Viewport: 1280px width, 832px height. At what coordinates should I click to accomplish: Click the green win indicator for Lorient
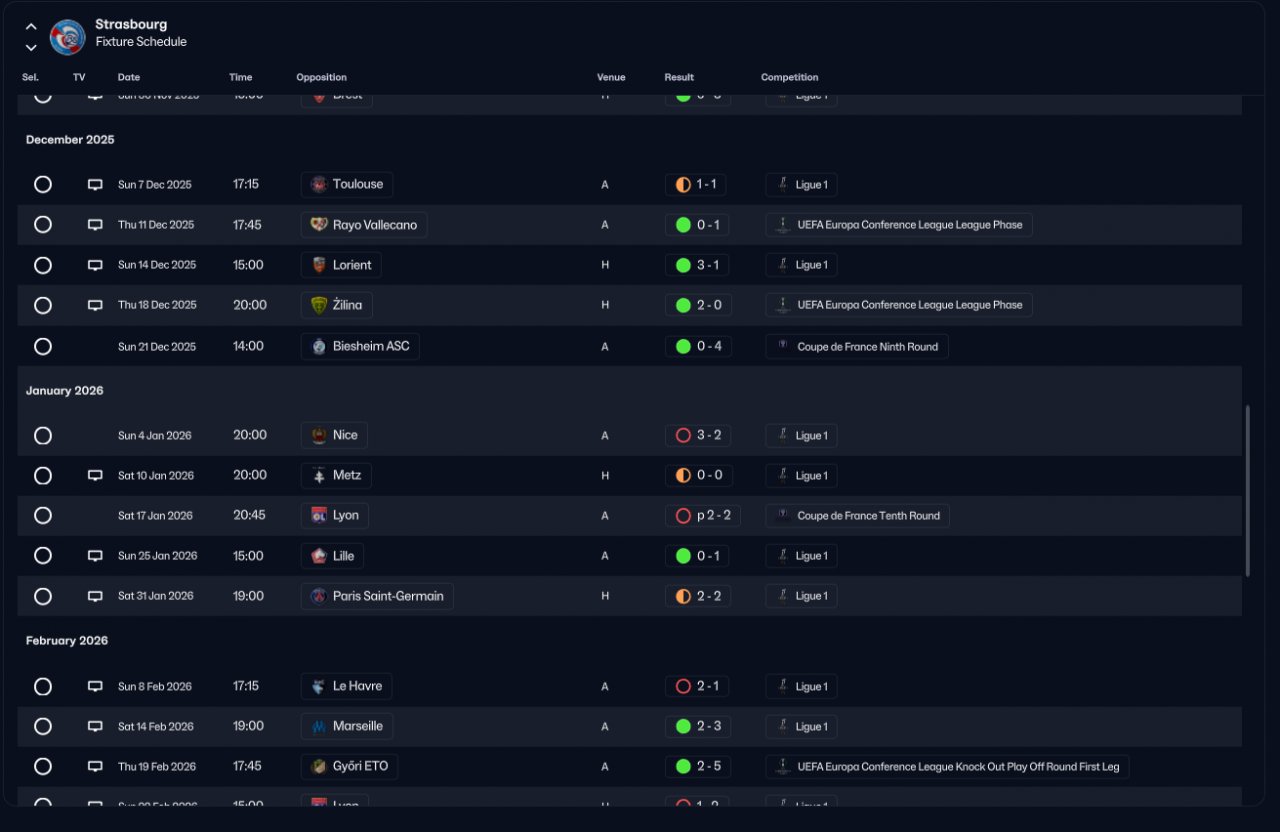pos(683,265)
